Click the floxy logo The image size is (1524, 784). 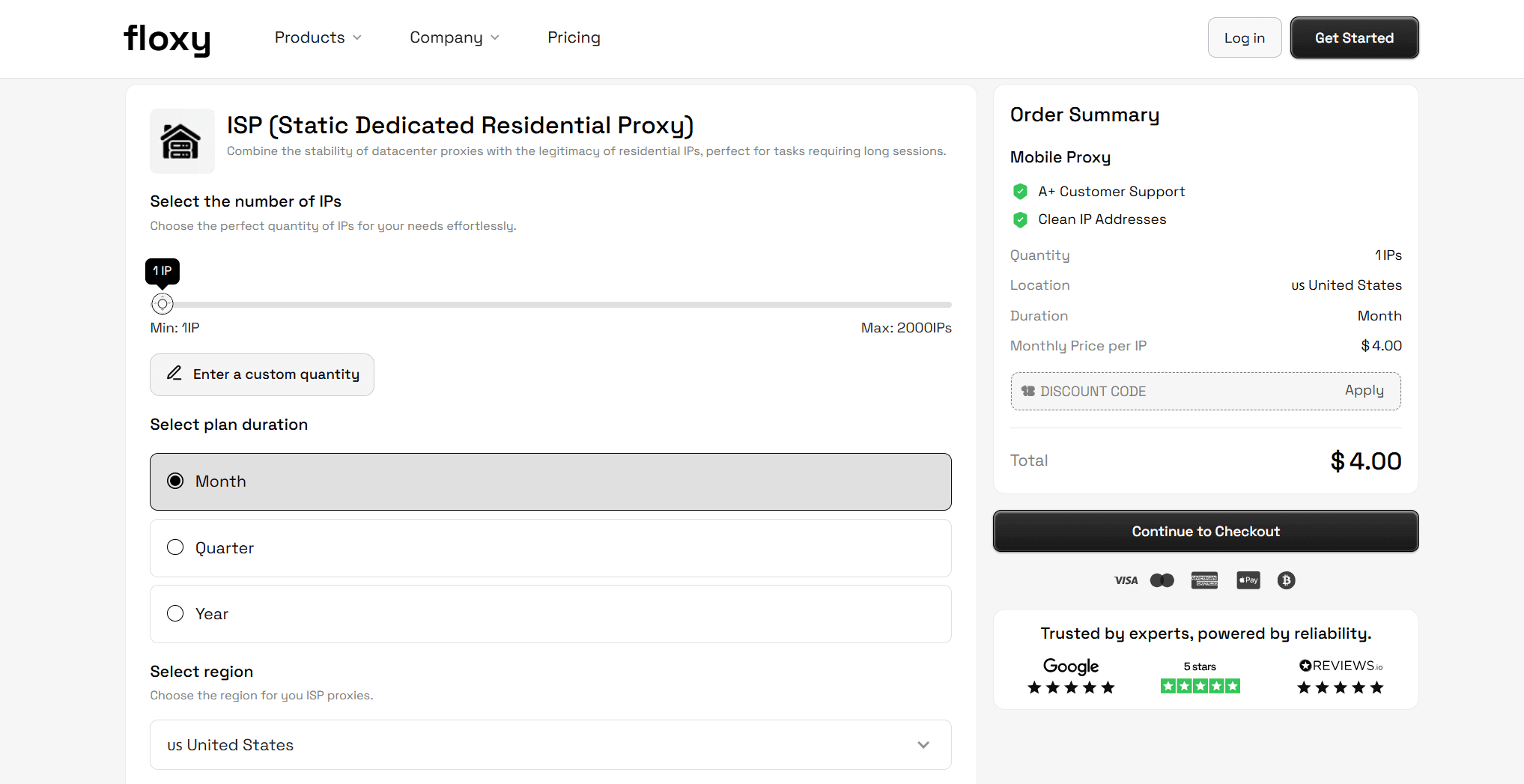(167, 39)
